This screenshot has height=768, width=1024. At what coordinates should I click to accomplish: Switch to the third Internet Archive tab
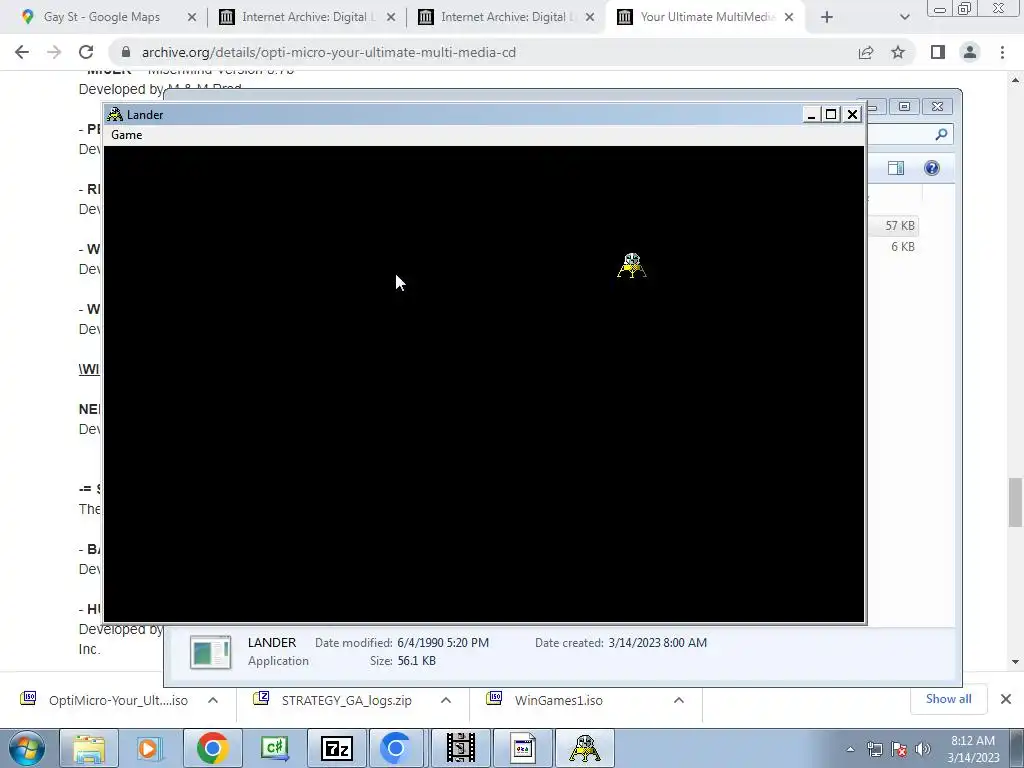coord(506,17)
